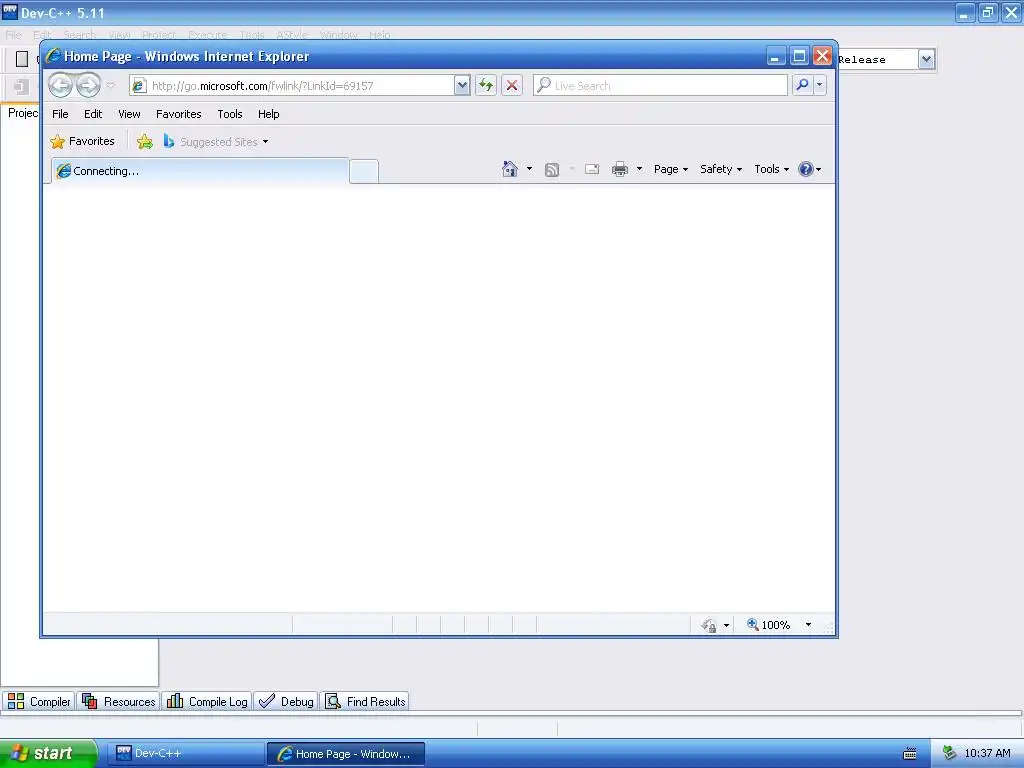The height and width of the screenshot is (768, 1024).
Task: Click the Live Search input box
Action: (x=660, y=86)
